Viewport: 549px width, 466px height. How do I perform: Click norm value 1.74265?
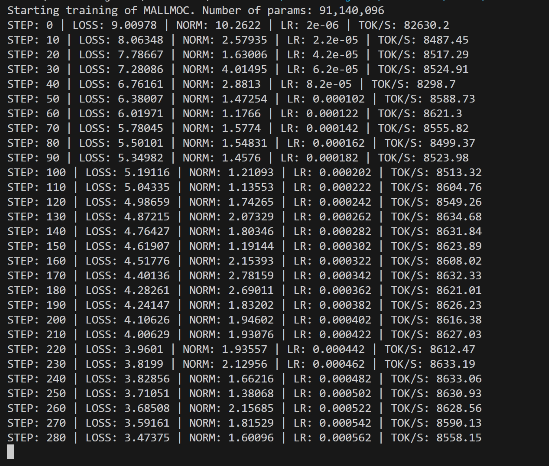(x=251, y=202)
